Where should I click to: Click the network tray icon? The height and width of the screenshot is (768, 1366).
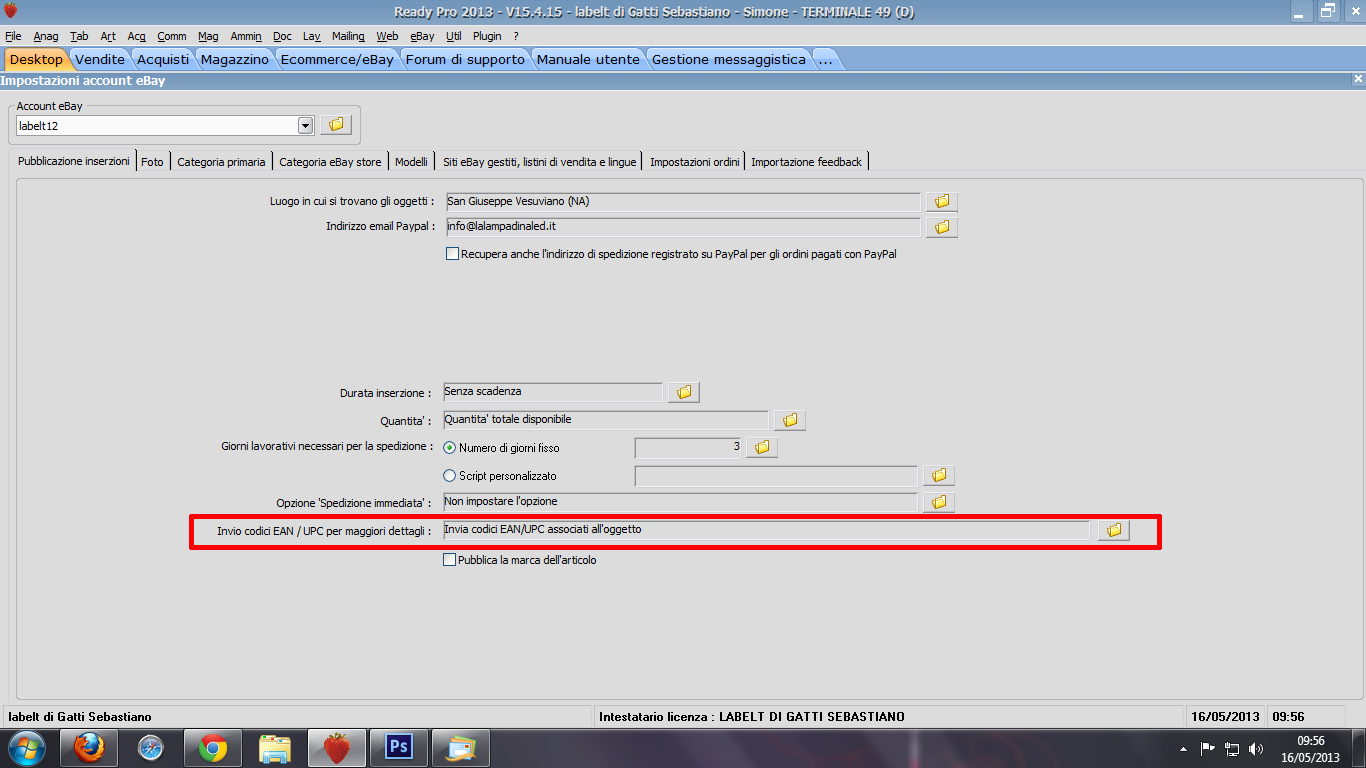pos(1232,748)
